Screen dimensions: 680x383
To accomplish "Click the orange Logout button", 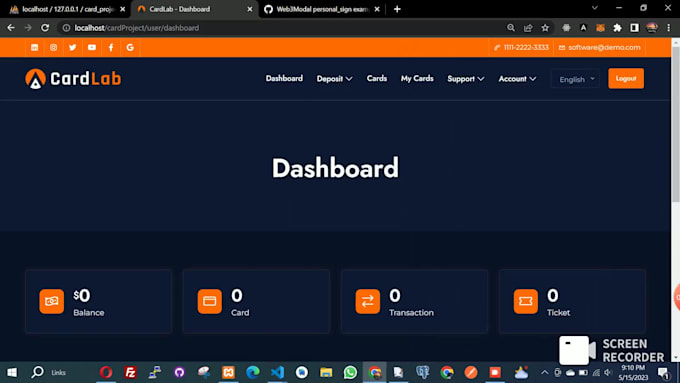I will coord(626,79).
